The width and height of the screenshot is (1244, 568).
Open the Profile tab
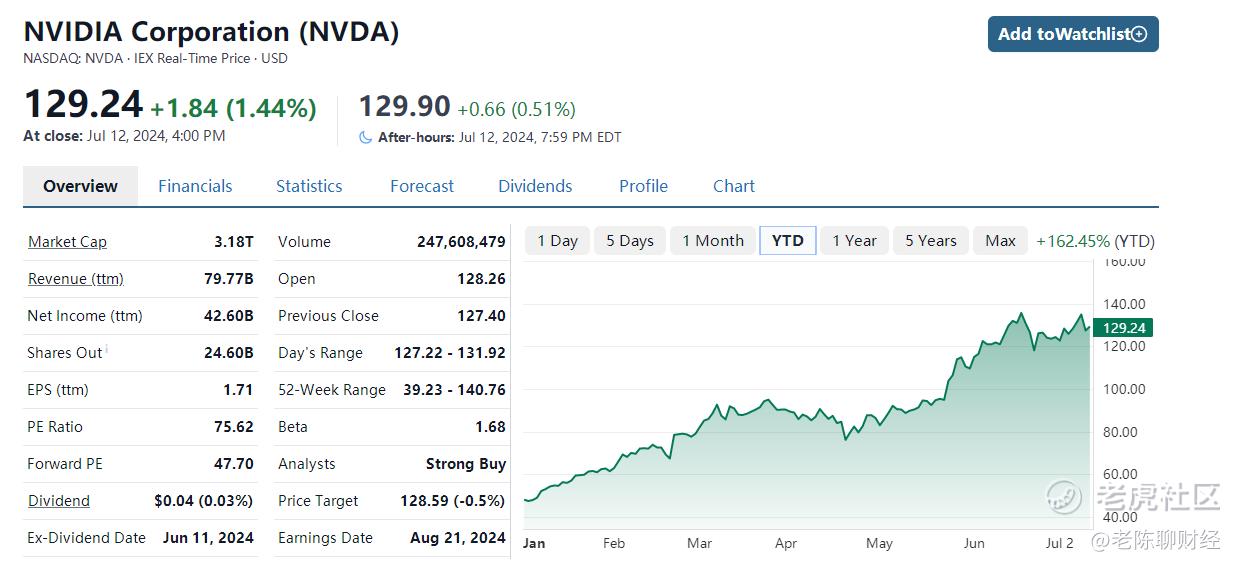[x=643, y=186]
